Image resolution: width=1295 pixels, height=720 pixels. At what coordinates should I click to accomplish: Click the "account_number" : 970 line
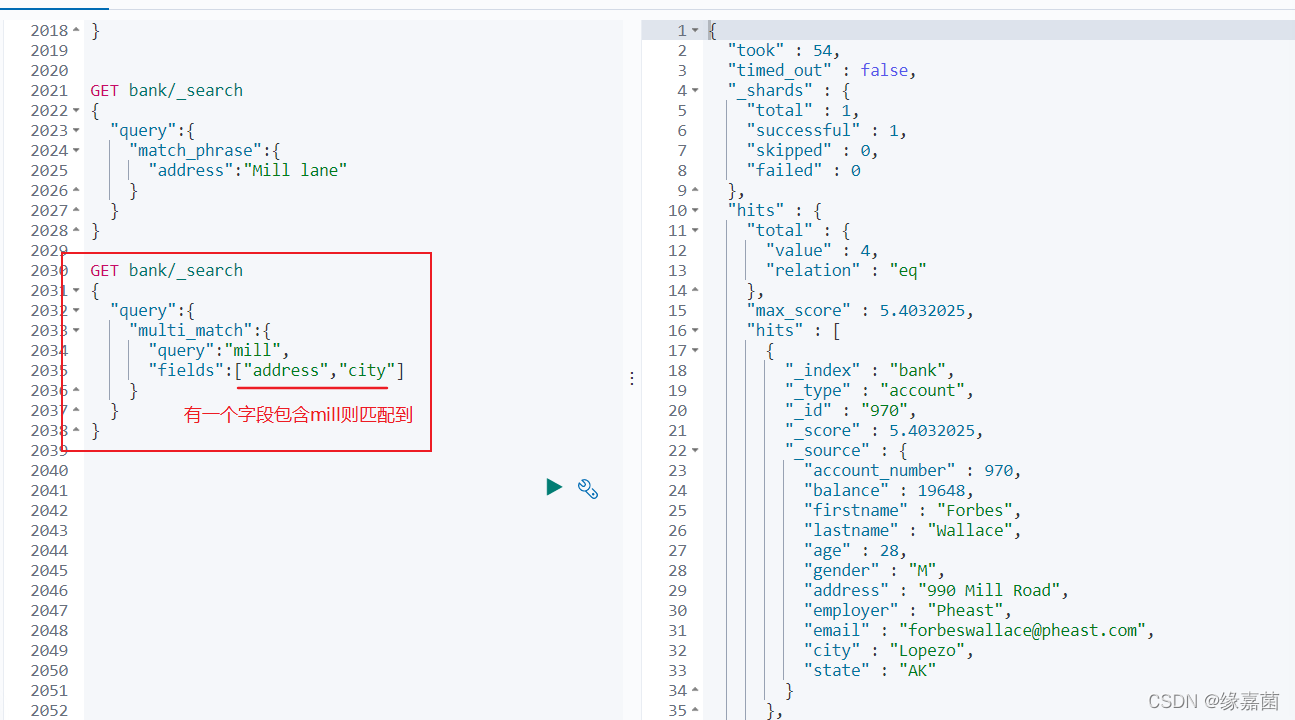pyautogui.click(x=912, y=470)
